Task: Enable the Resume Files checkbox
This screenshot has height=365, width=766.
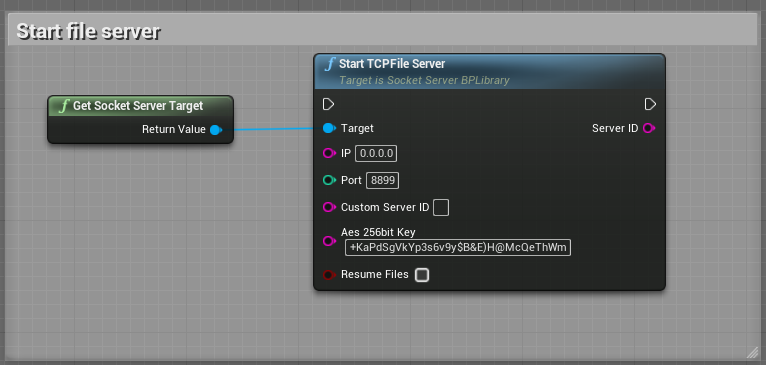Action: [422, 275]
